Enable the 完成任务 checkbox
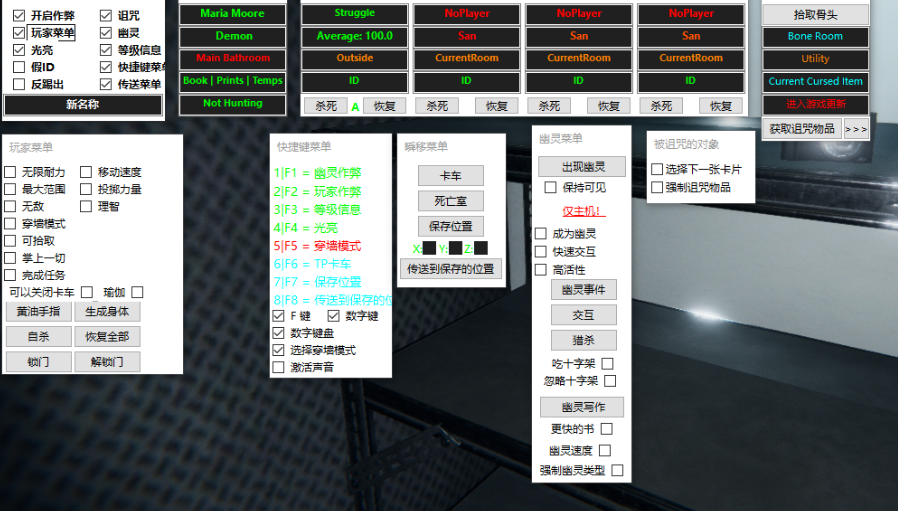This screenshot has height=511, width=898. (x=10, y=275)
